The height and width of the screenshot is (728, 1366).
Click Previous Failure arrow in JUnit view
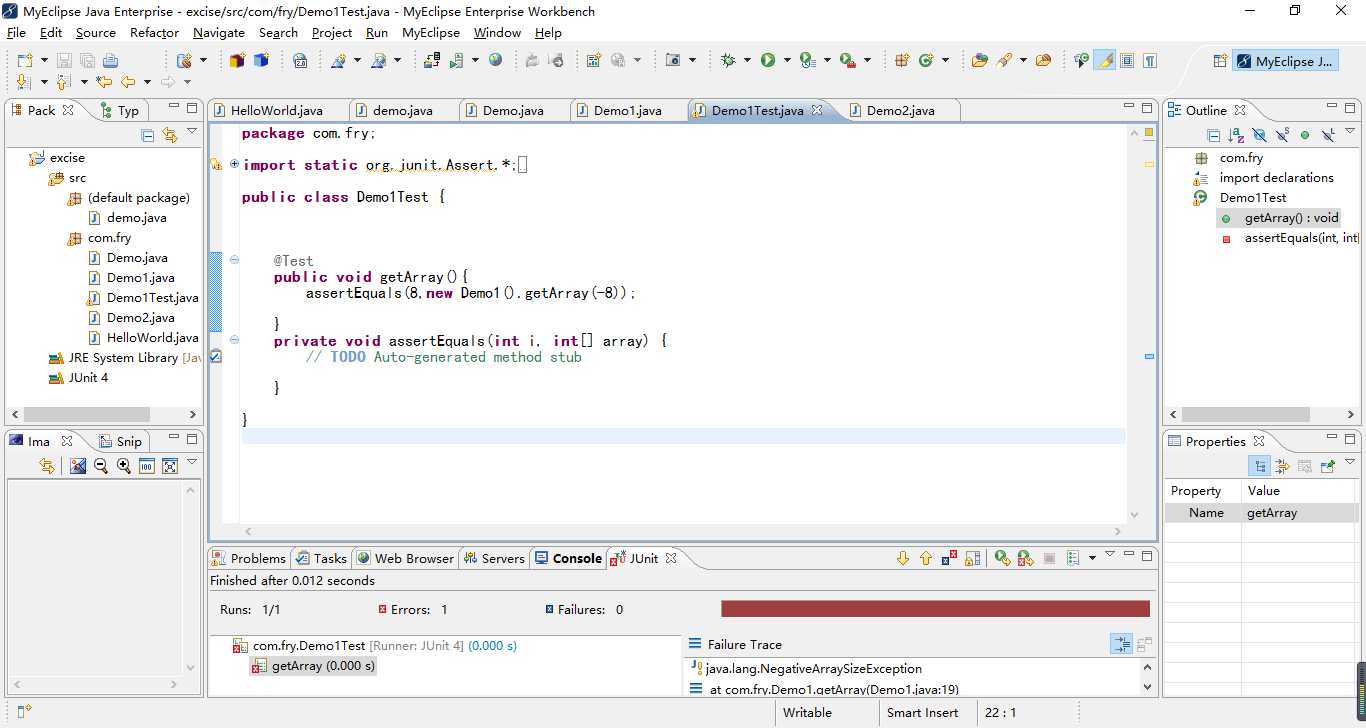926,558
